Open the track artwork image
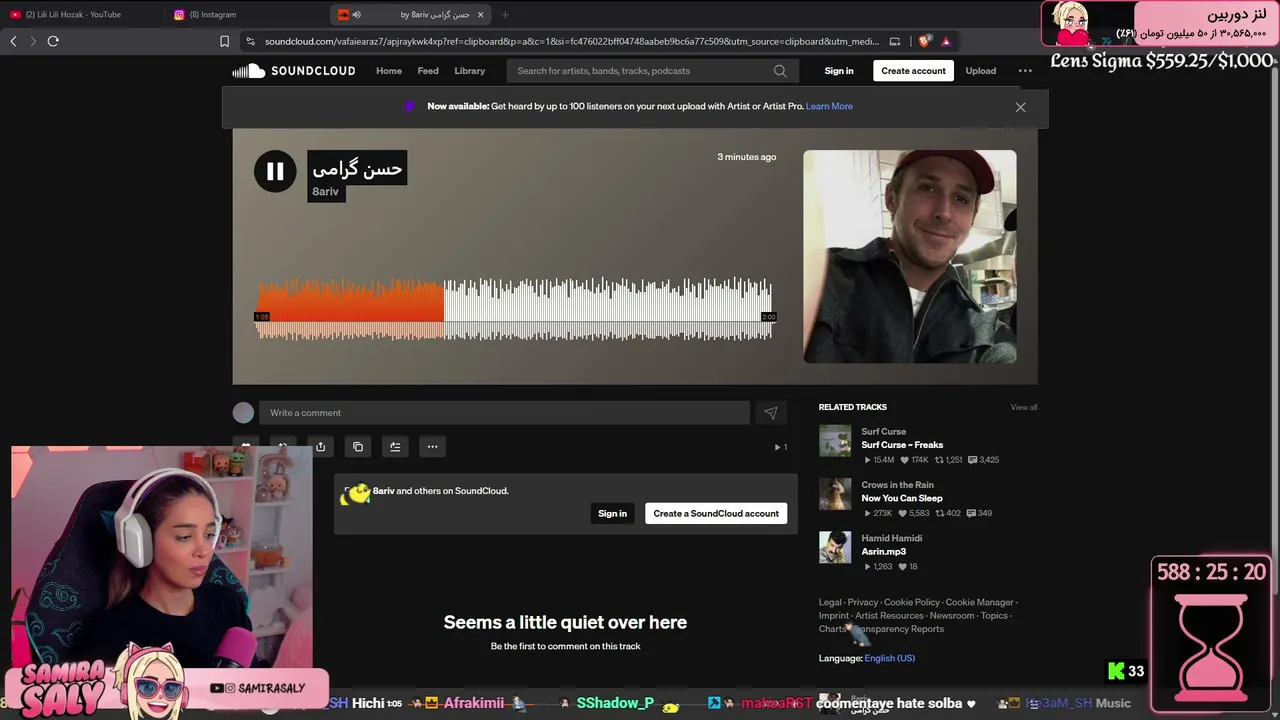Viewport: 1280px width, 720px height. click(910, 256)
